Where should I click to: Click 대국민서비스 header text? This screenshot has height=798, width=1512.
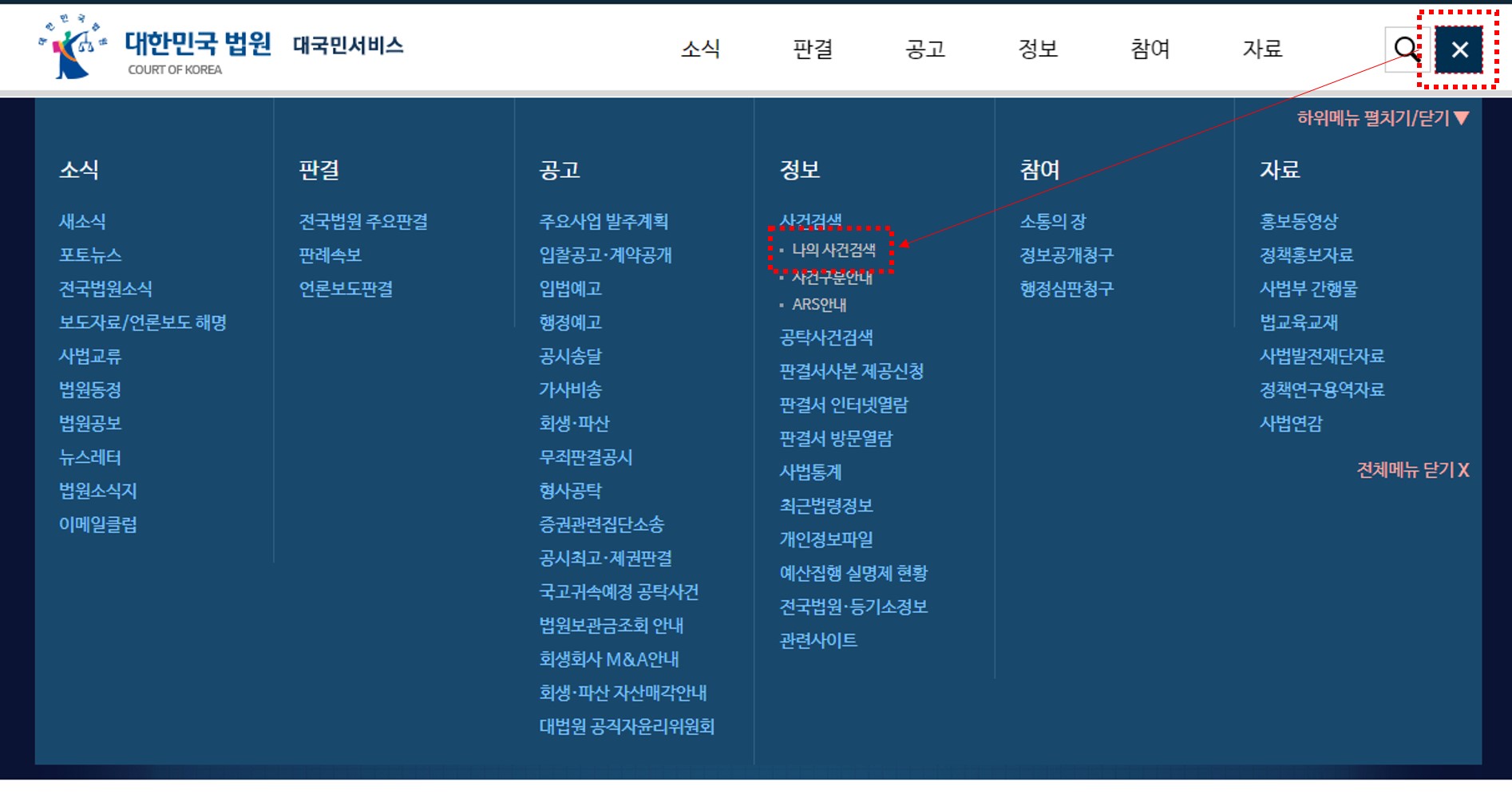(x=348, y=45)
